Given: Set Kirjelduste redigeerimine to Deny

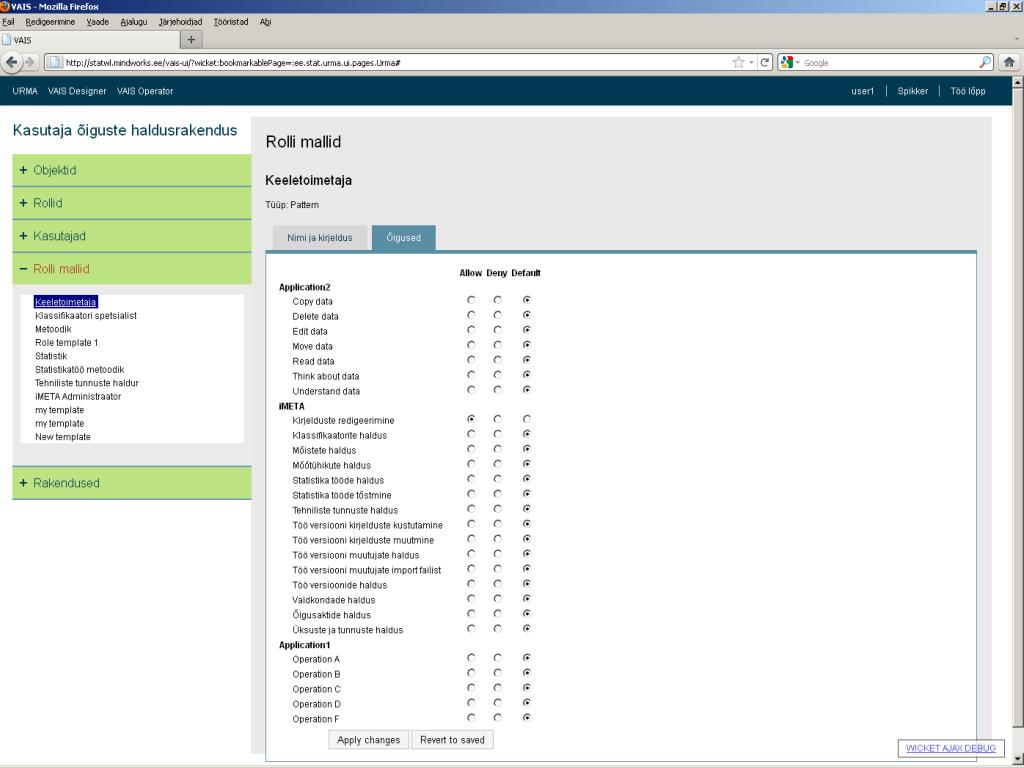Looking at the screenshot, I should click(498, 419).
